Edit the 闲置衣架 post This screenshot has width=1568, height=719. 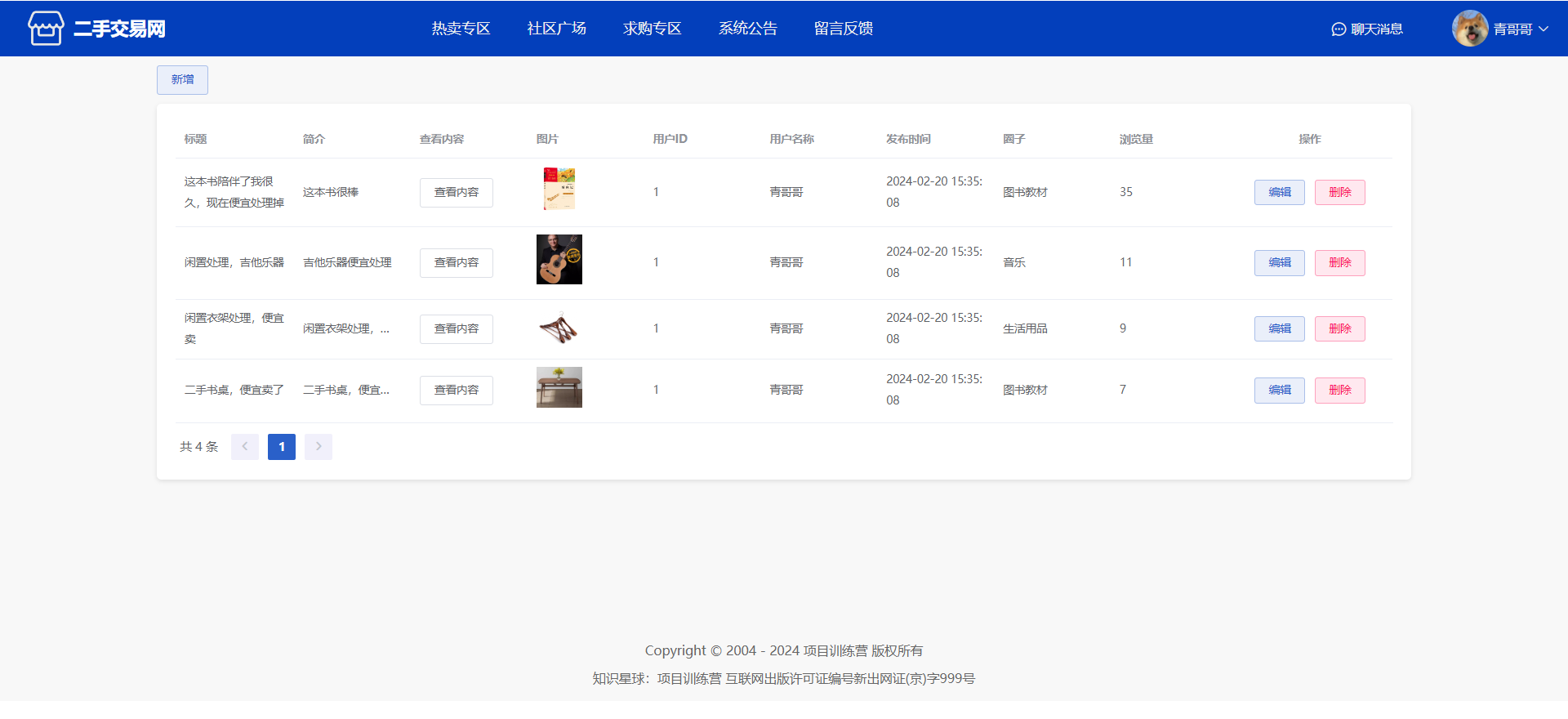click(1280, 329)
